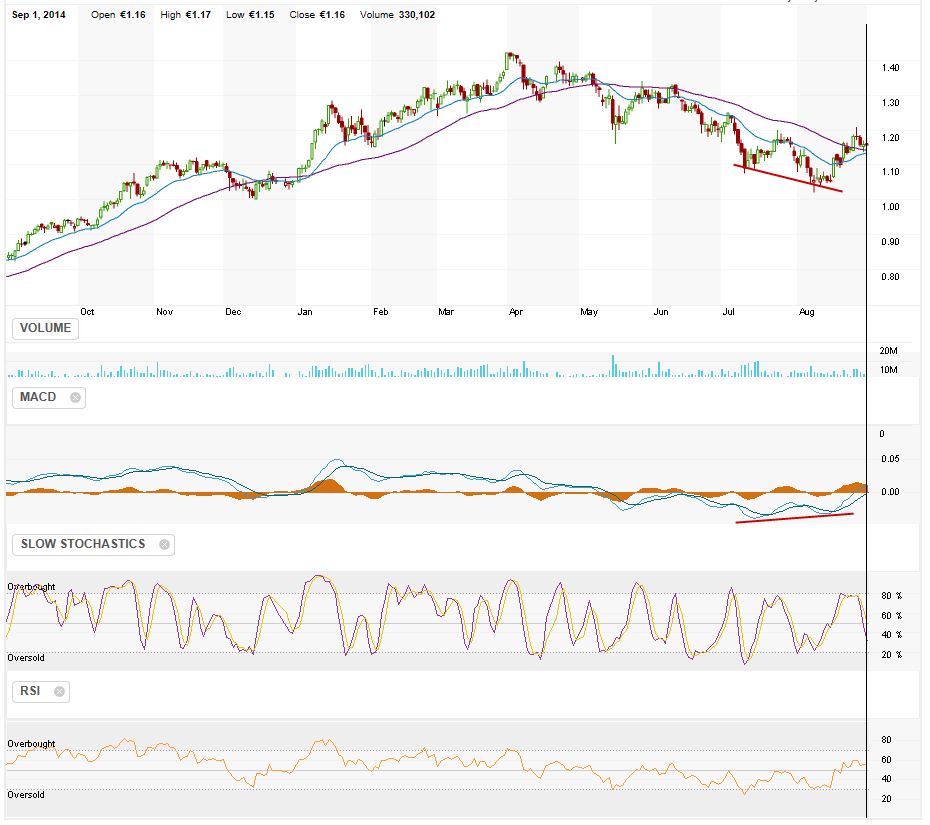Click the Jan label on time axis
Image resolution: width=930 pixels, height=825 pixels.
pyautogui.click(x=305, y=312)
